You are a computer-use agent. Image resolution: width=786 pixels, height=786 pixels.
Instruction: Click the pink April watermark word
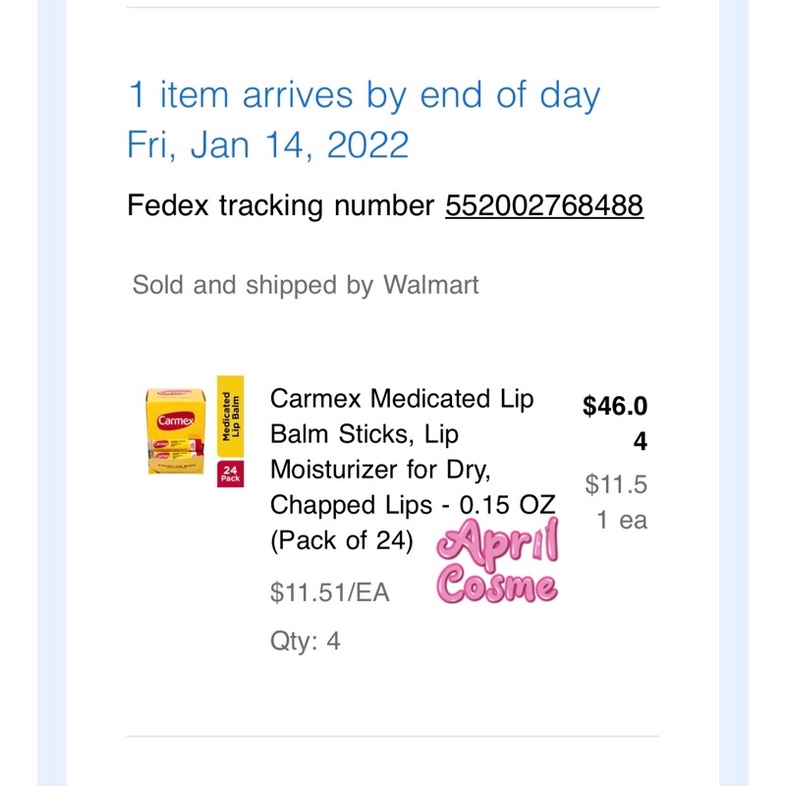pyautogui.click(x=496, y=546)
